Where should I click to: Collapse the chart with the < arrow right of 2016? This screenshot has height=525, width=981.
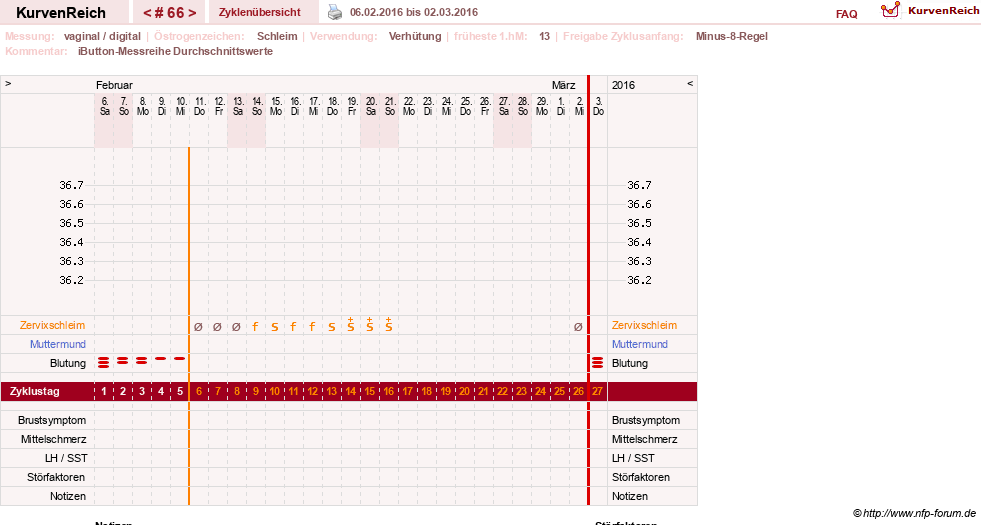[690, 83]
